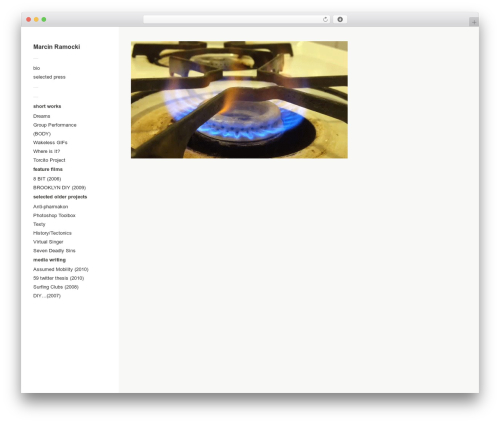Select the feature films heading
The height and width of the screenshot is (423, 500).
click(x=48, y=169)
